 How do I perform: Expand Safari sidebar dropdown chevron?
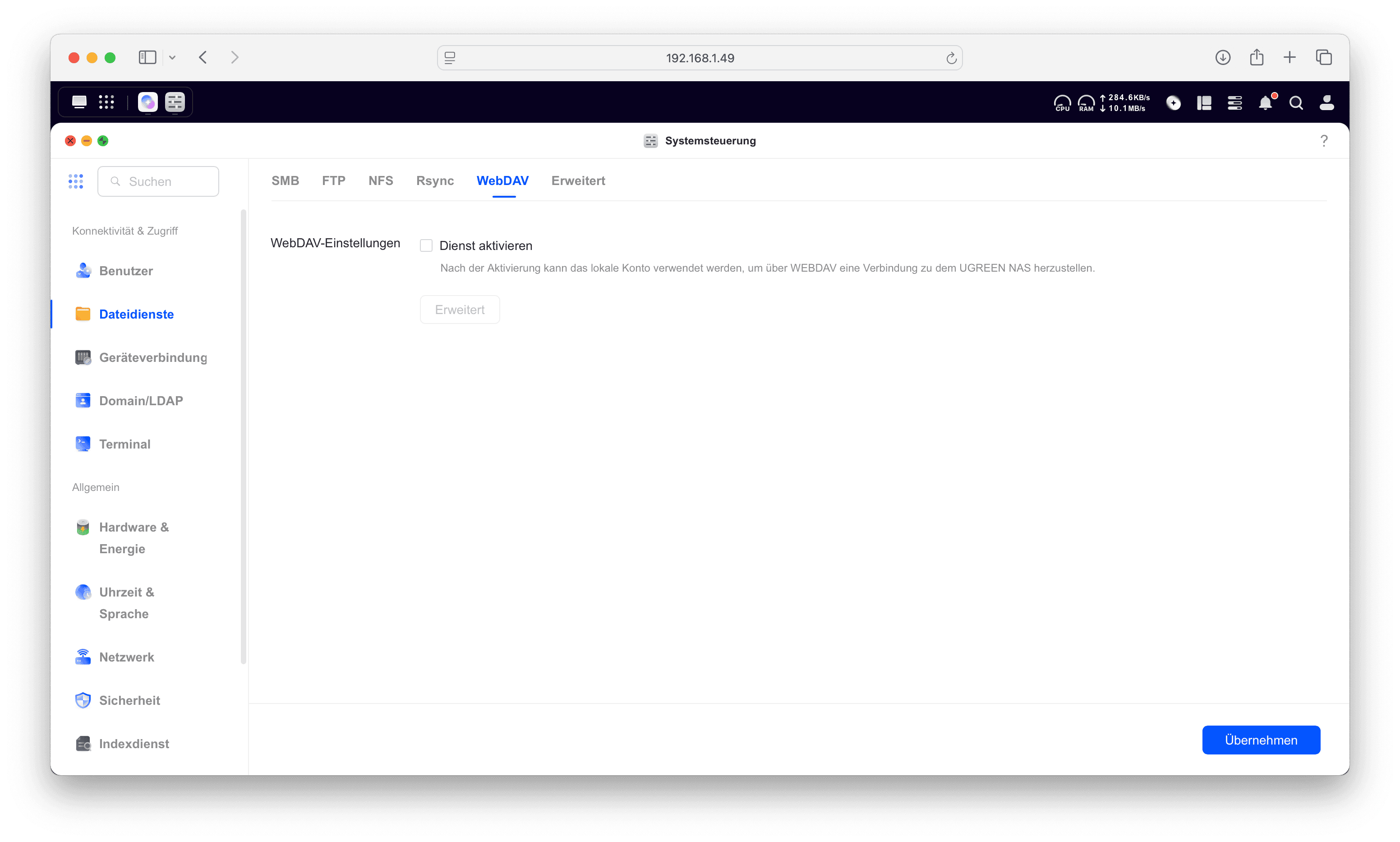point(172,57)
